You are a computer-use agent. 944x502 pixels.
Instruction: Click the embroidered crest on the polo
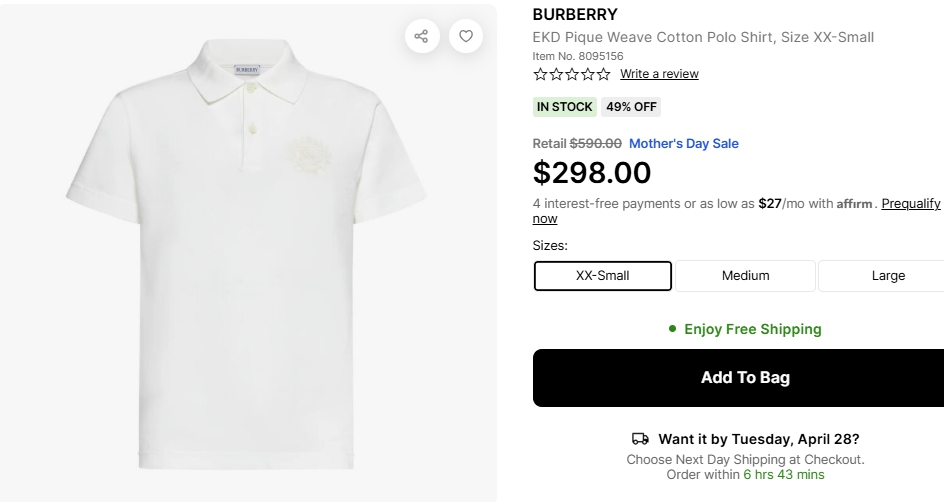(x=304, y=152)
